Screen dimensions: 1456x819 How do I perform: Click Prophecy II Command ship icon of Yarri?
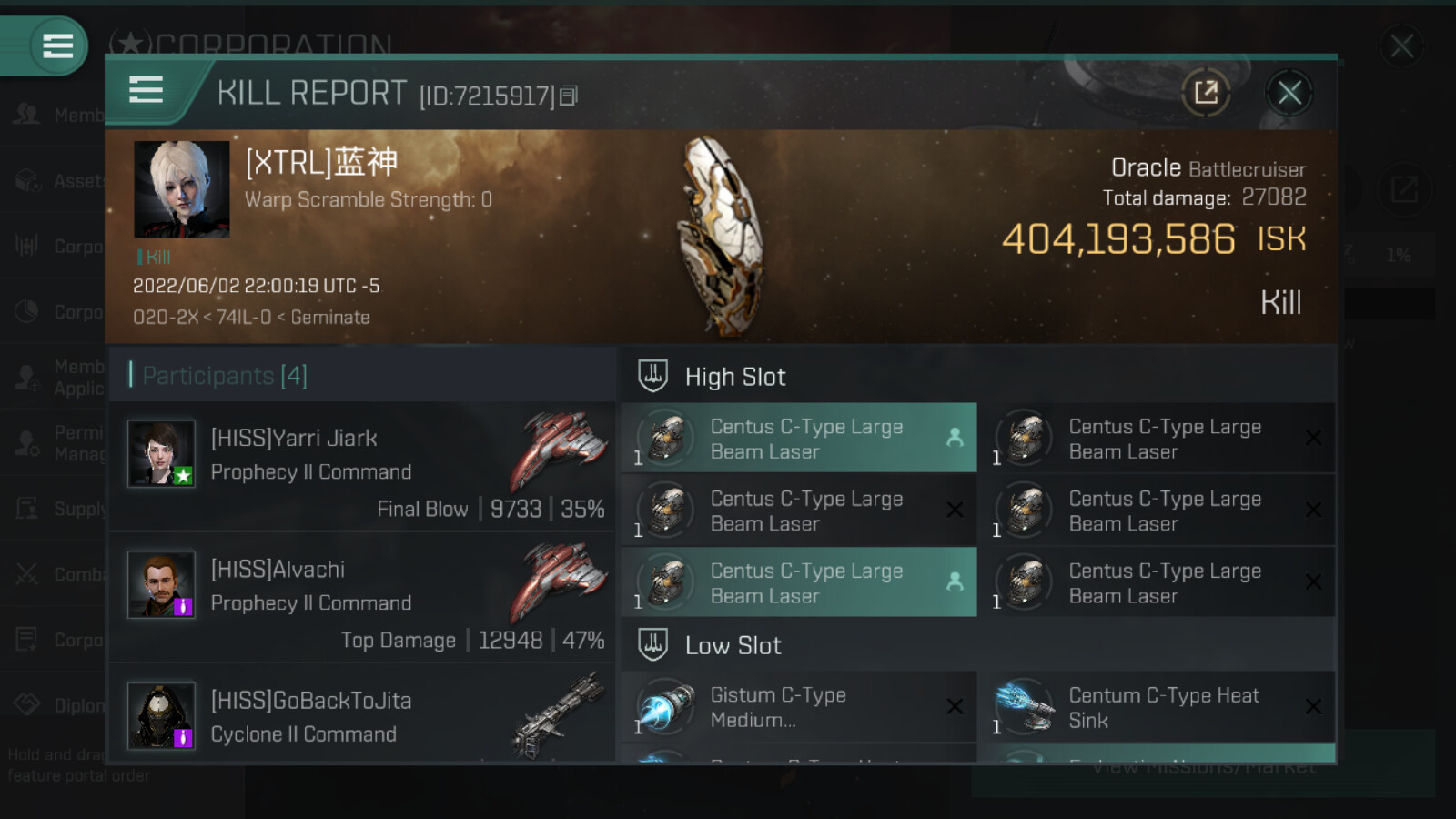(559, 449)
